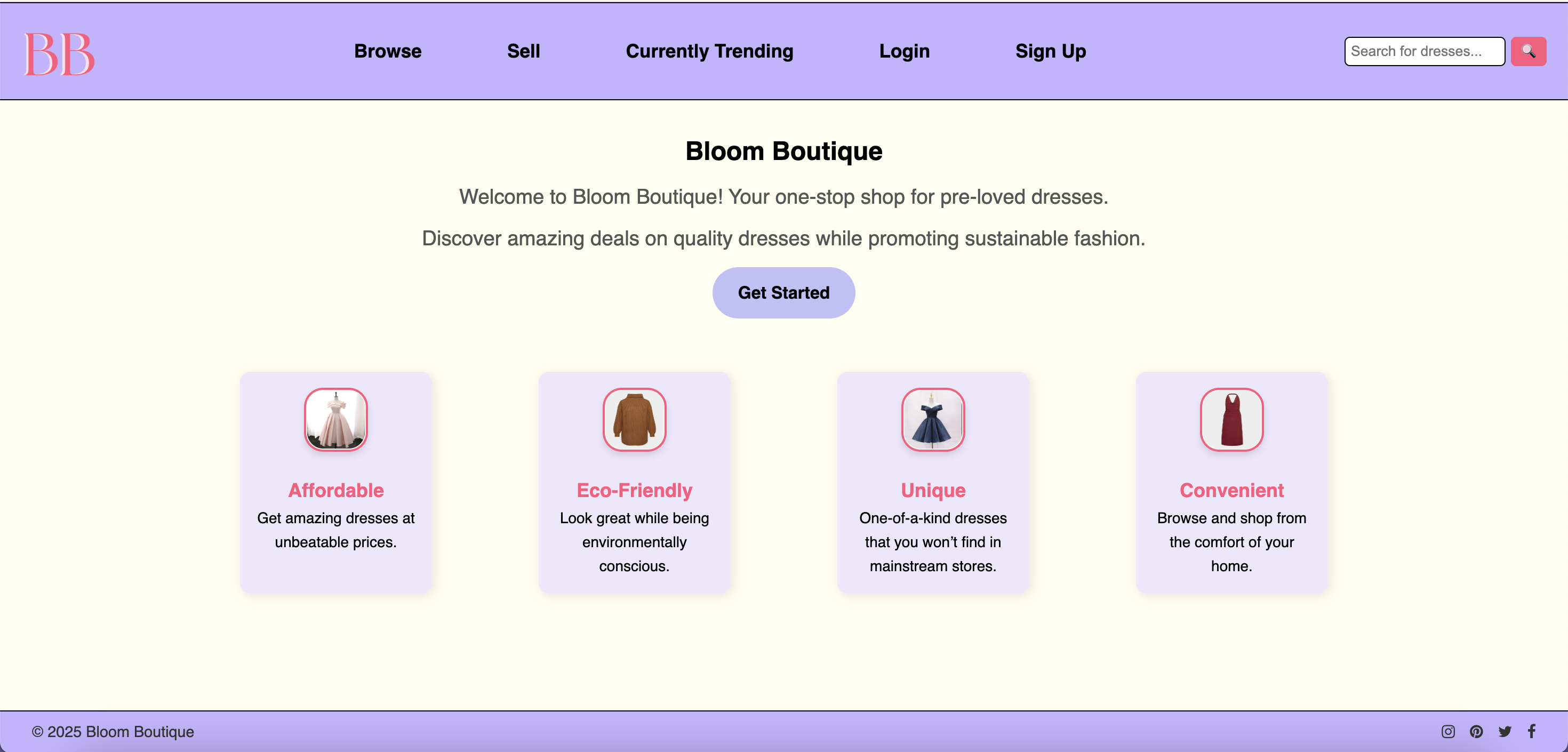Open the Twitter icon in the footer

(x=1505, y=731)
